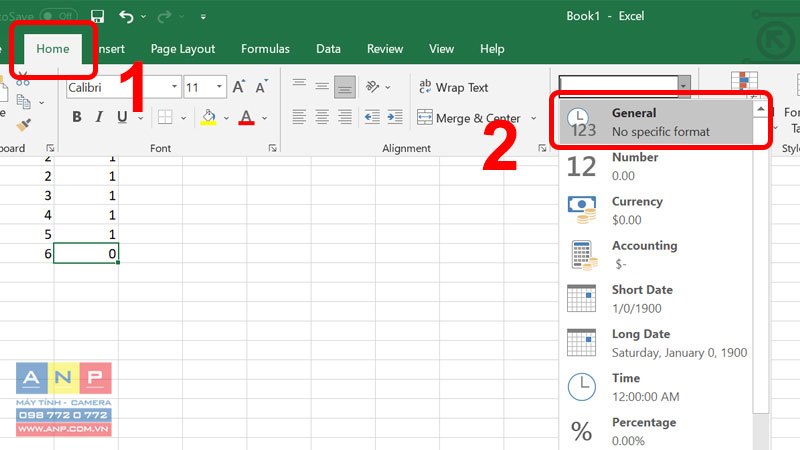Click the Conditional Formatting icon

click(744, 82)
